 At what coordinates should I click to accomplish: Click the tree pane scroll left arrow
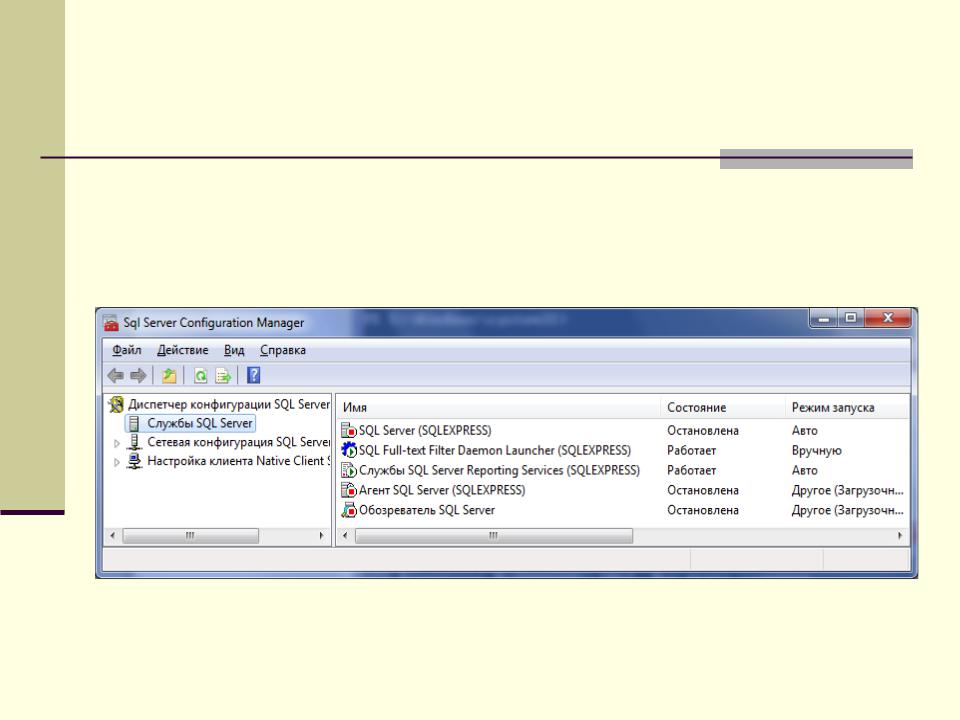[x=113, y=536]
